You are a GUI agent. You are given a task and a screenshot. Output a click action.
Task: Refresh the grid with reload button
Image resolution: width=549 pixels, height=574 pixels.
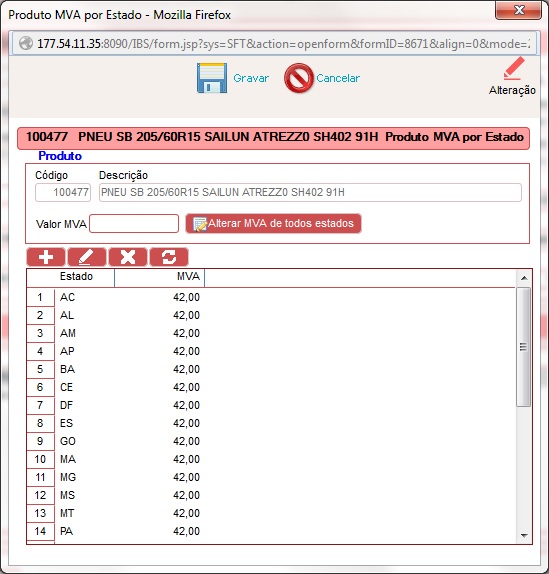point(169,257)
